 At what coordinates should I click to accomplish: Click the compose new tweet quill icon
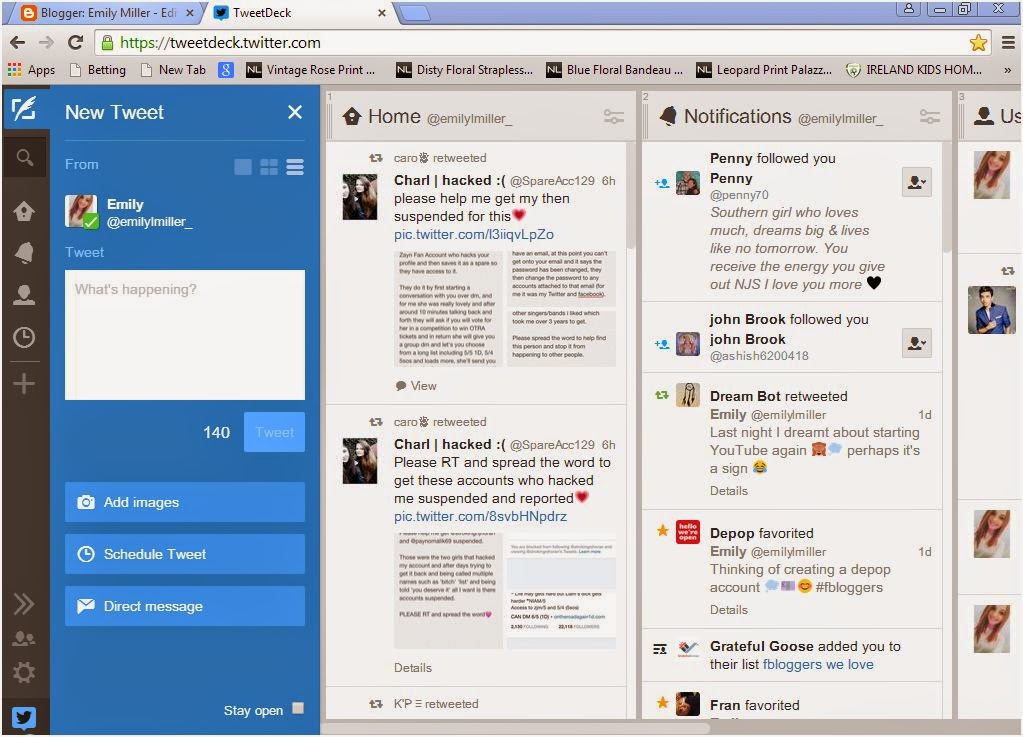coord(25,109)
